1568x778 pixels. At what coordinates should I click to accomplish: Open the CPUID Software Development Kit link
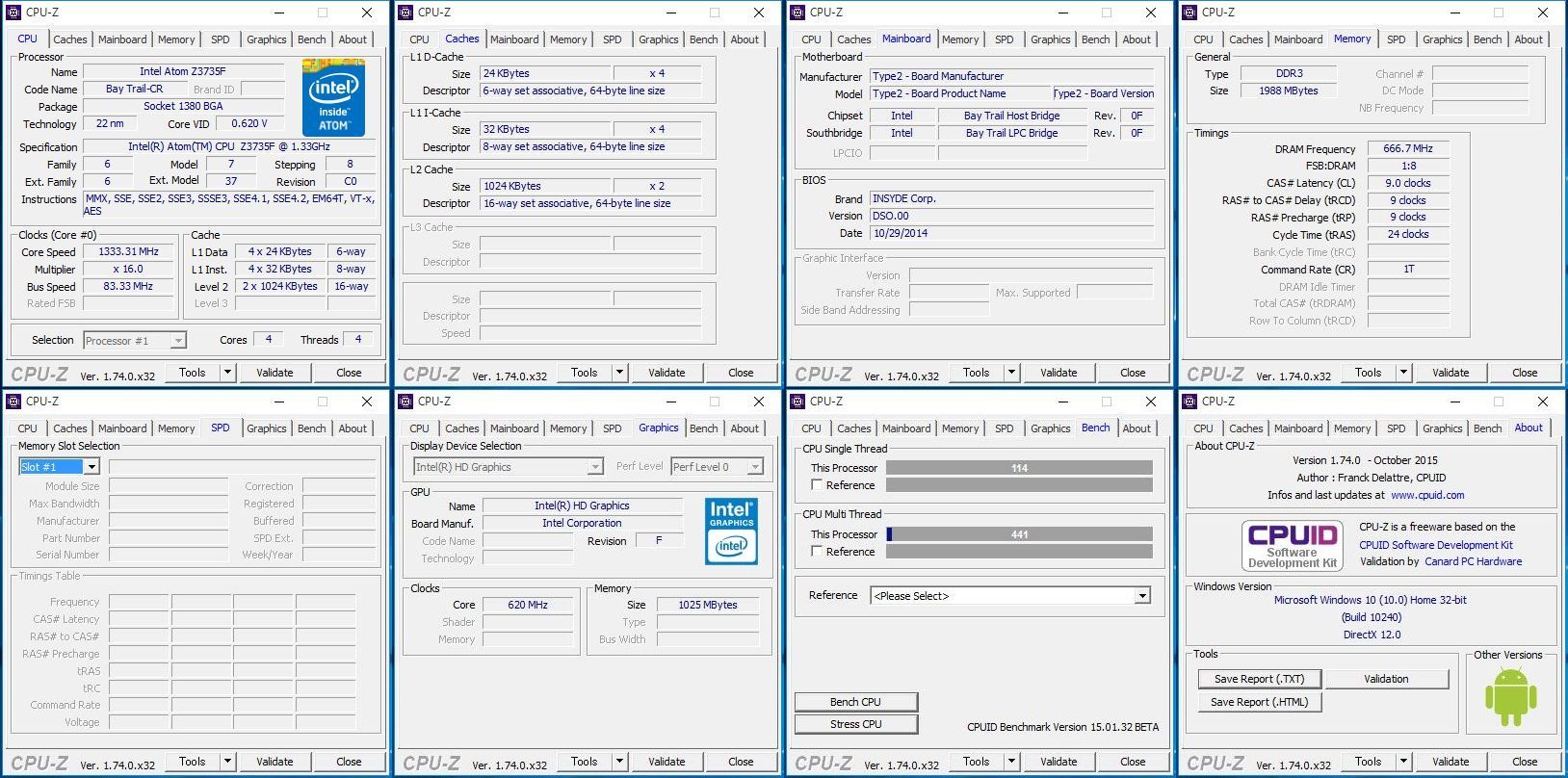tap(1436, 545)
